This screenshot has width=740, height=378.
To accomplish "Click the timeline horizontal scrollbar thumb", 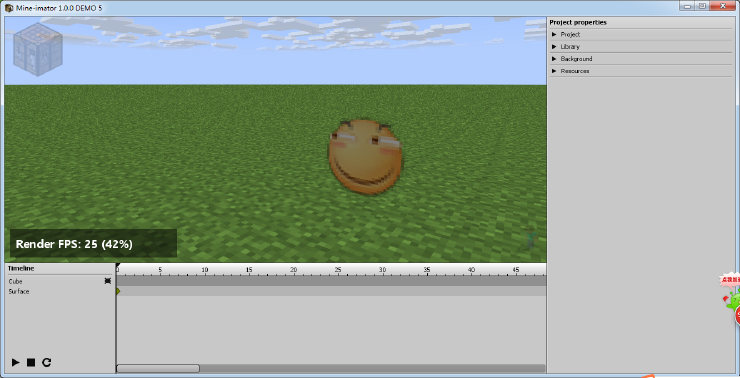I will pyautogui.click(x=158, y=368).
